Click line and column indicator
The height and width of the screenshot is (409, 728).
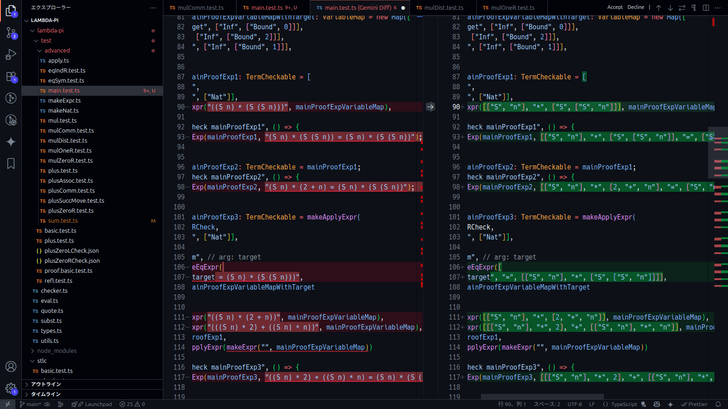pos(513,404)
